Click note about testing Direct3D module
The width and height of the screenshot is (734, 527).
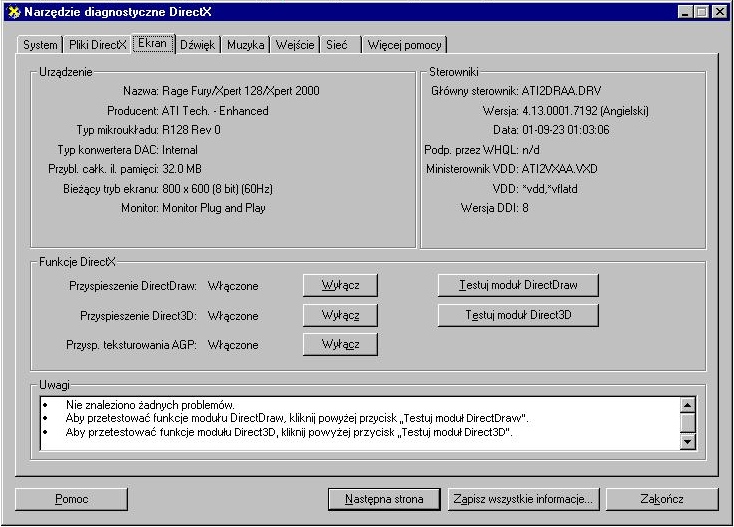coord(289,432)
